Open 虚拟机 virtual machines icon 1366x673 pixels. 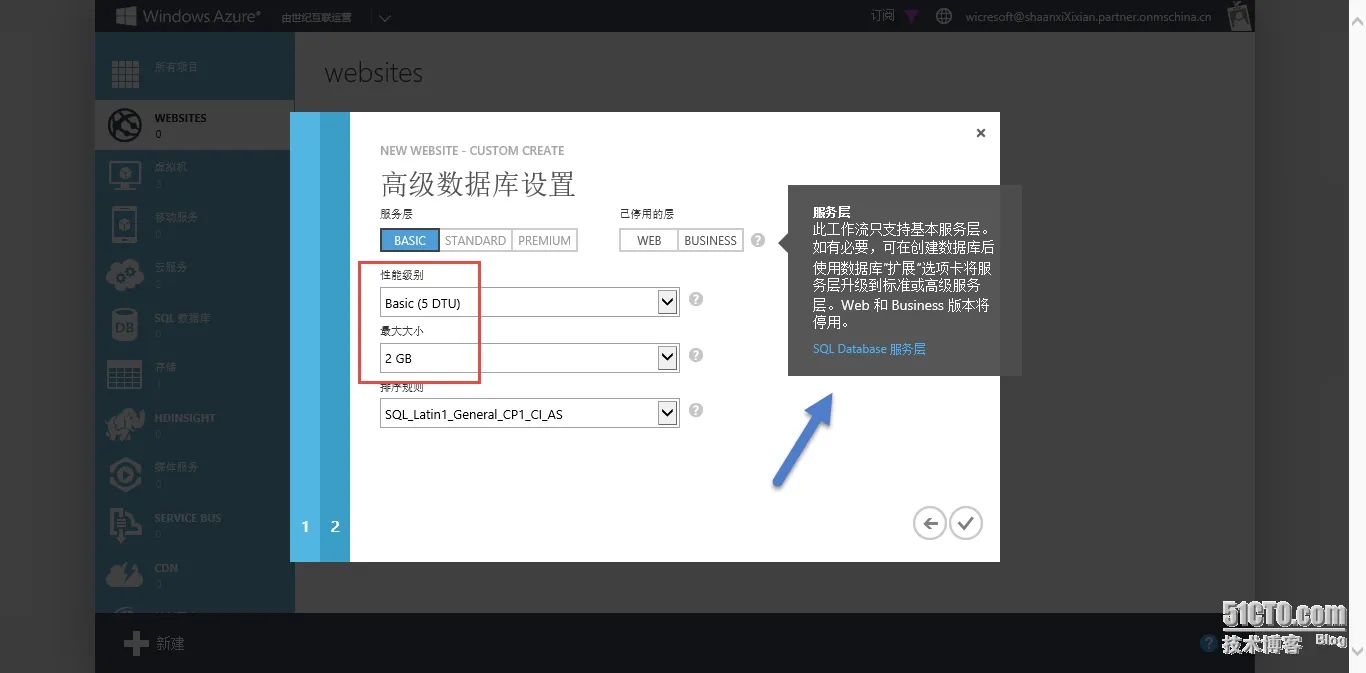coord(125,175)
